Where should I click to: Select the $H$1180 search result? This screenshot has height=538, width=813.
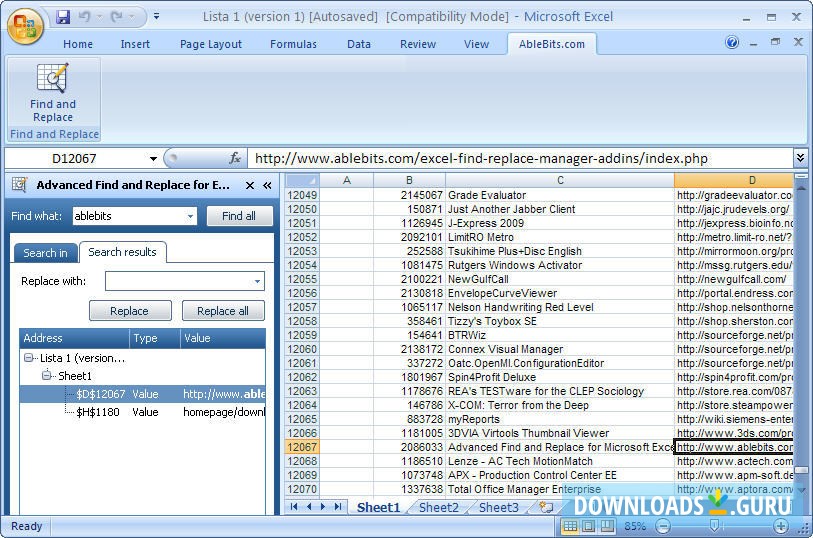point(143,412)
